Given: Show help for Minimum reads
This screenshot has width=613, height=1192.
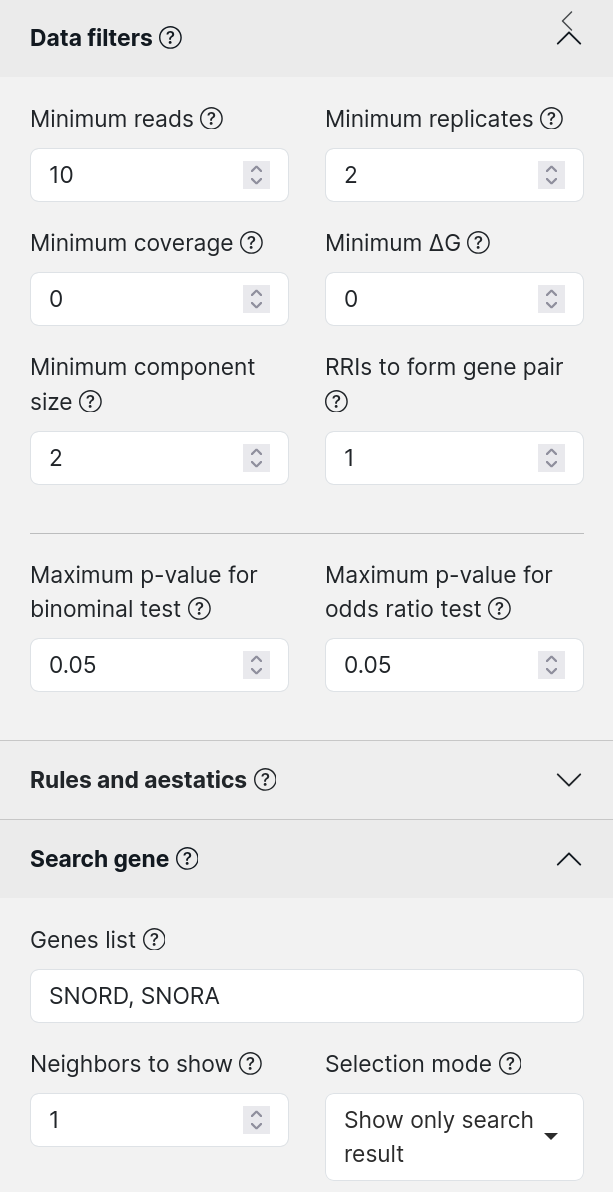Looking at the screenshot, I should coord(212,119).
